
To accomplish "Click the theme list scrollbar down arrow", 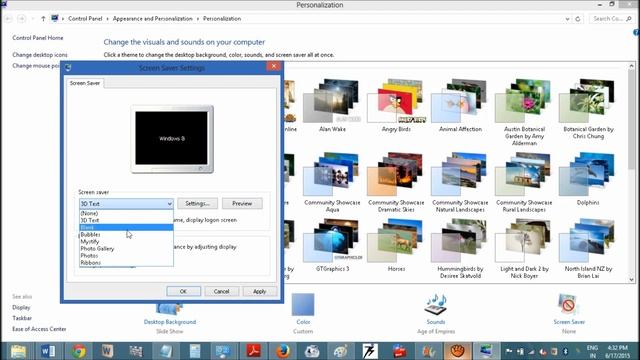I will tap(631, 280).
